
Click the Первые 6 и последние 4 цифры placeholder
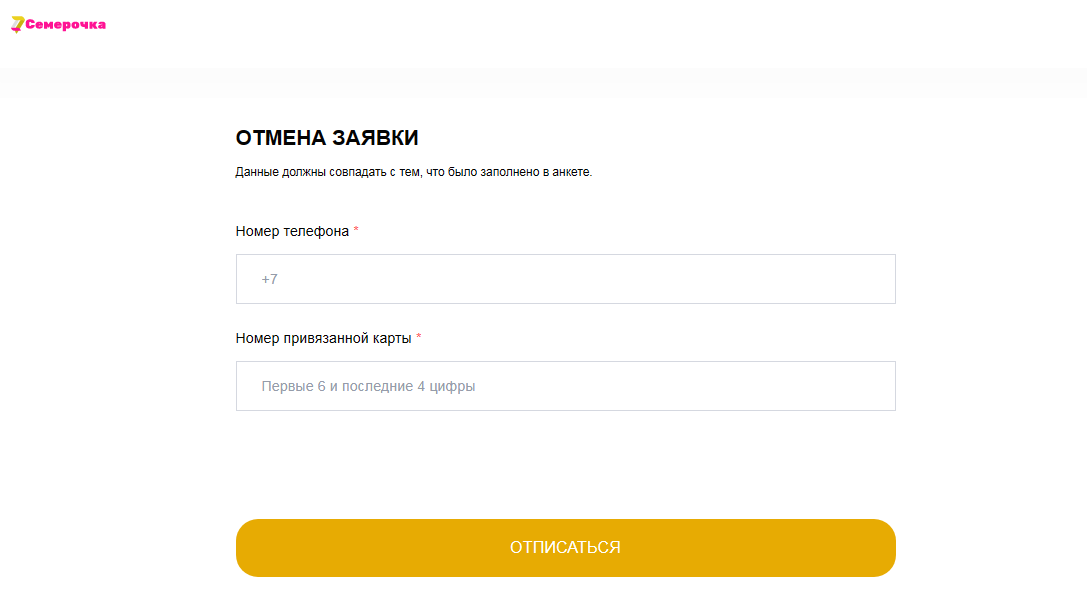point(368,386)
